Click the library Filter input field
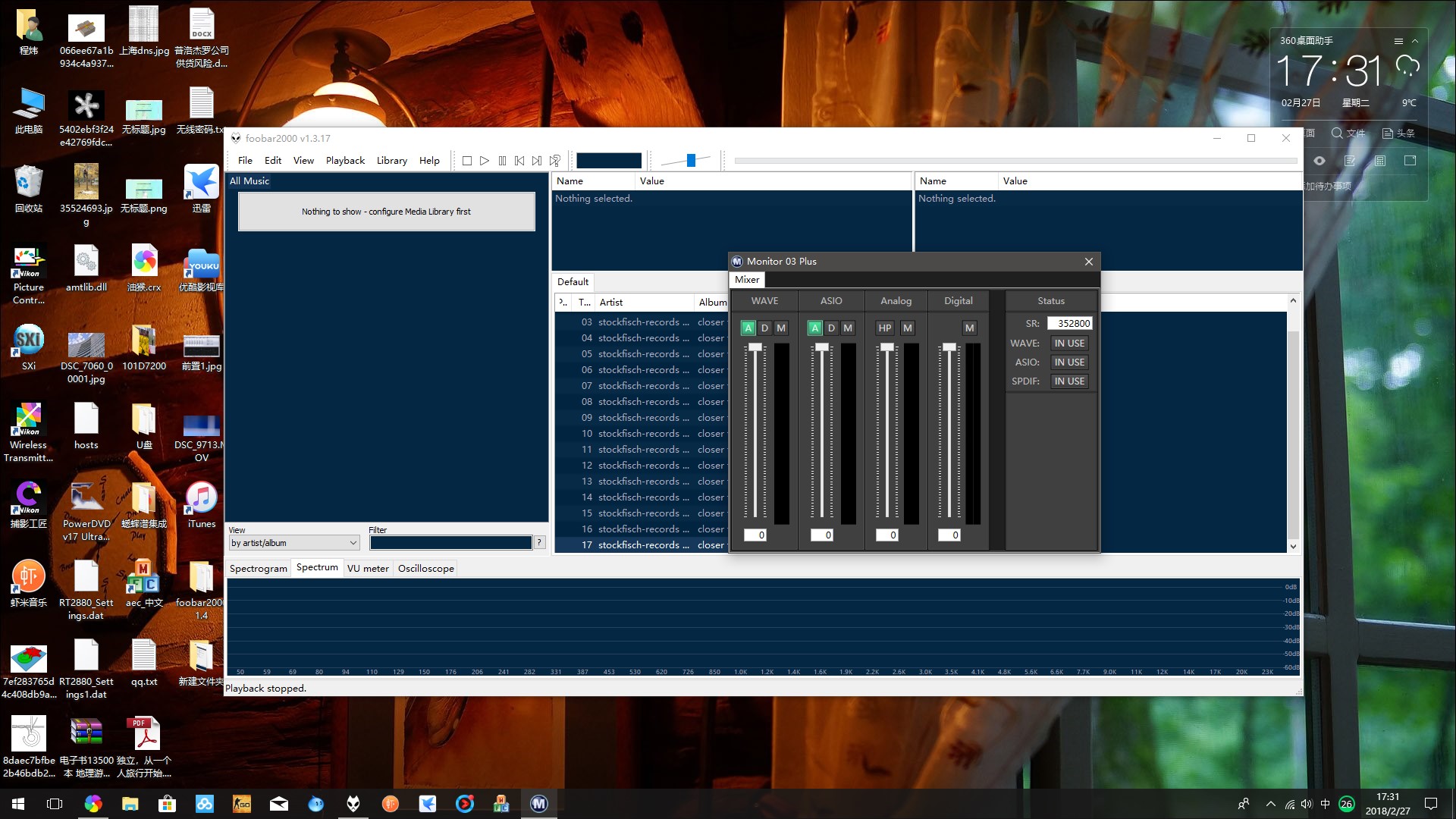Image resolution: width=1456 pixels, height=819 pixels. pyautogui.click(x=450, y=543)
